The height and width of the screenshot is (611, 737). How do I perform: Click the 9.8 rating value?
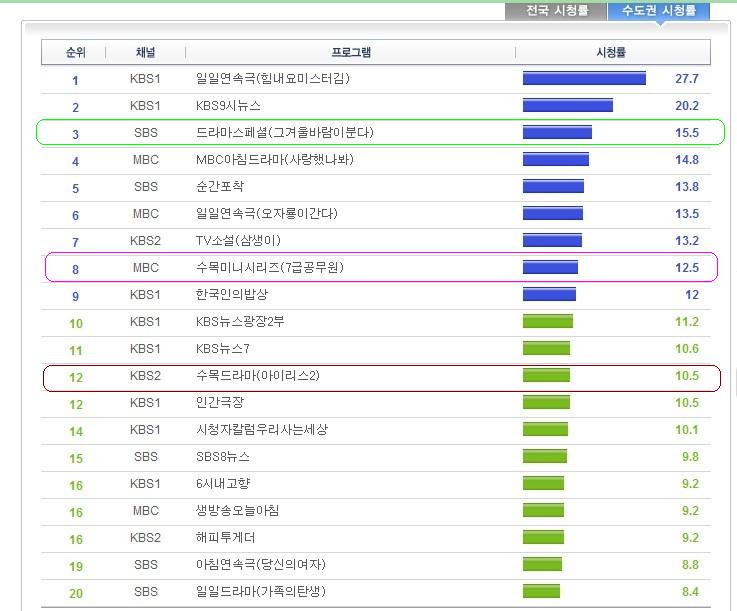(x=690, y=457)
